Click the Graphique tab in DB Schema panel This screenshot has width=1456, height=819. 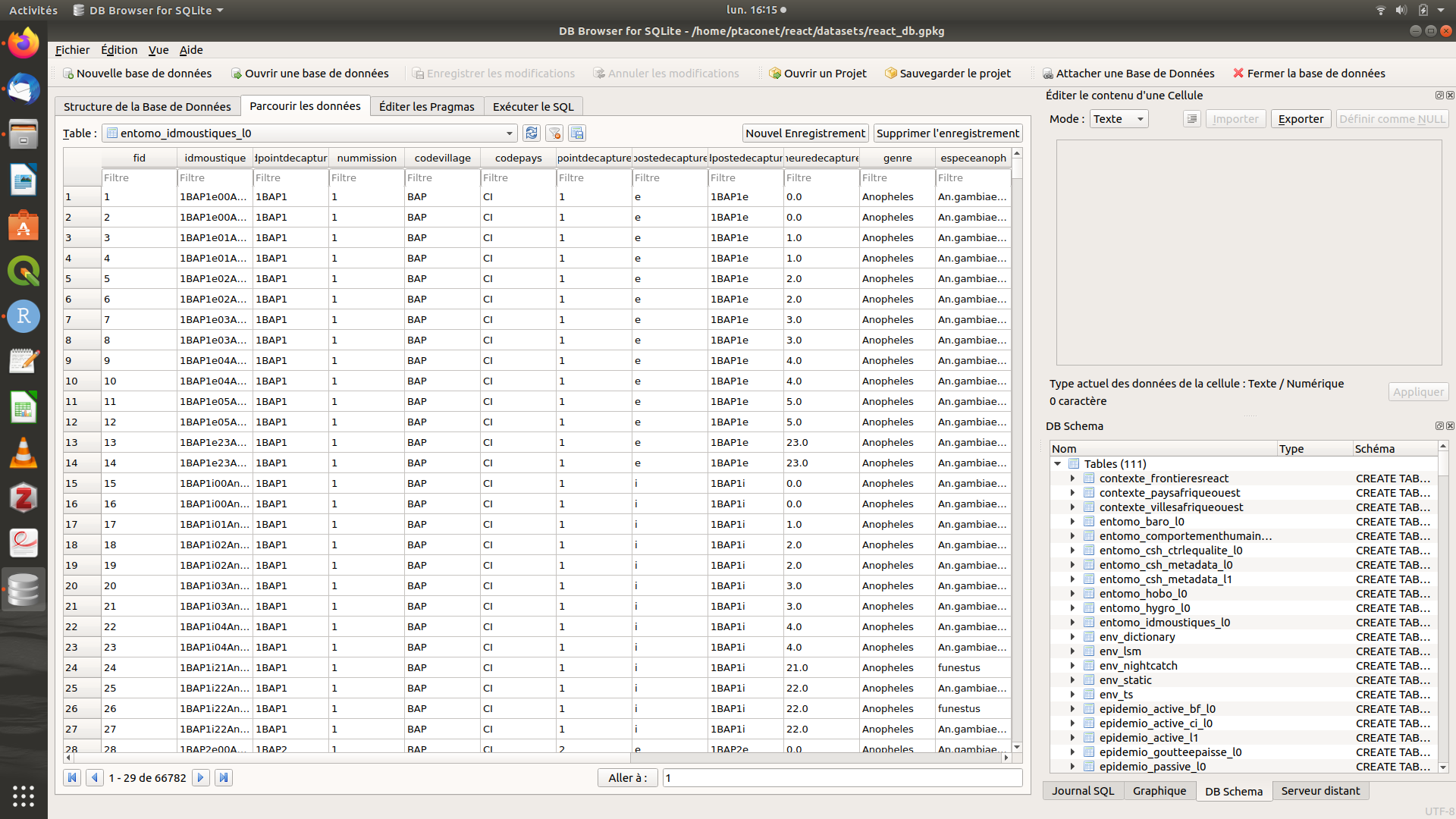(x=1159, y=790)
